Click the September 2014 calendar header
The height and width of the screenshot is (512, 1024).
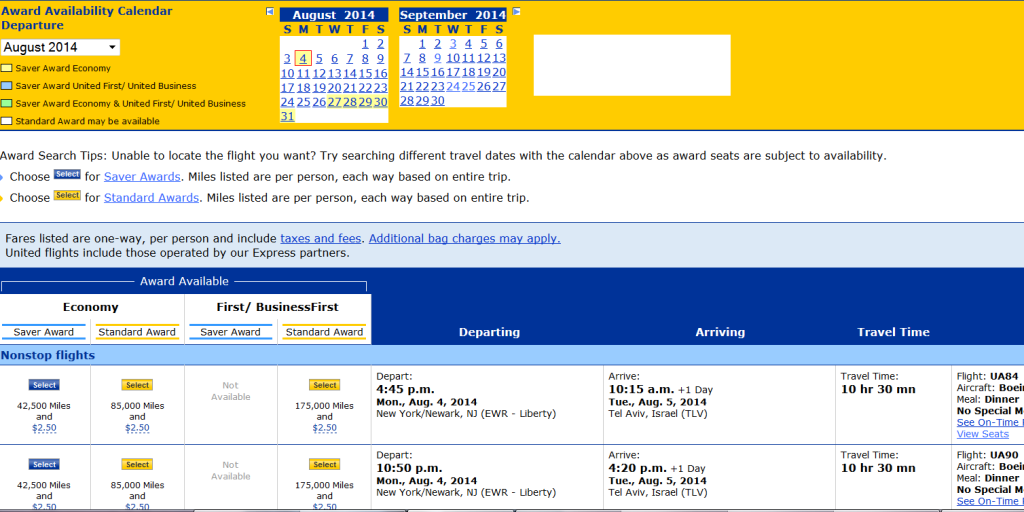click(453, 15)
